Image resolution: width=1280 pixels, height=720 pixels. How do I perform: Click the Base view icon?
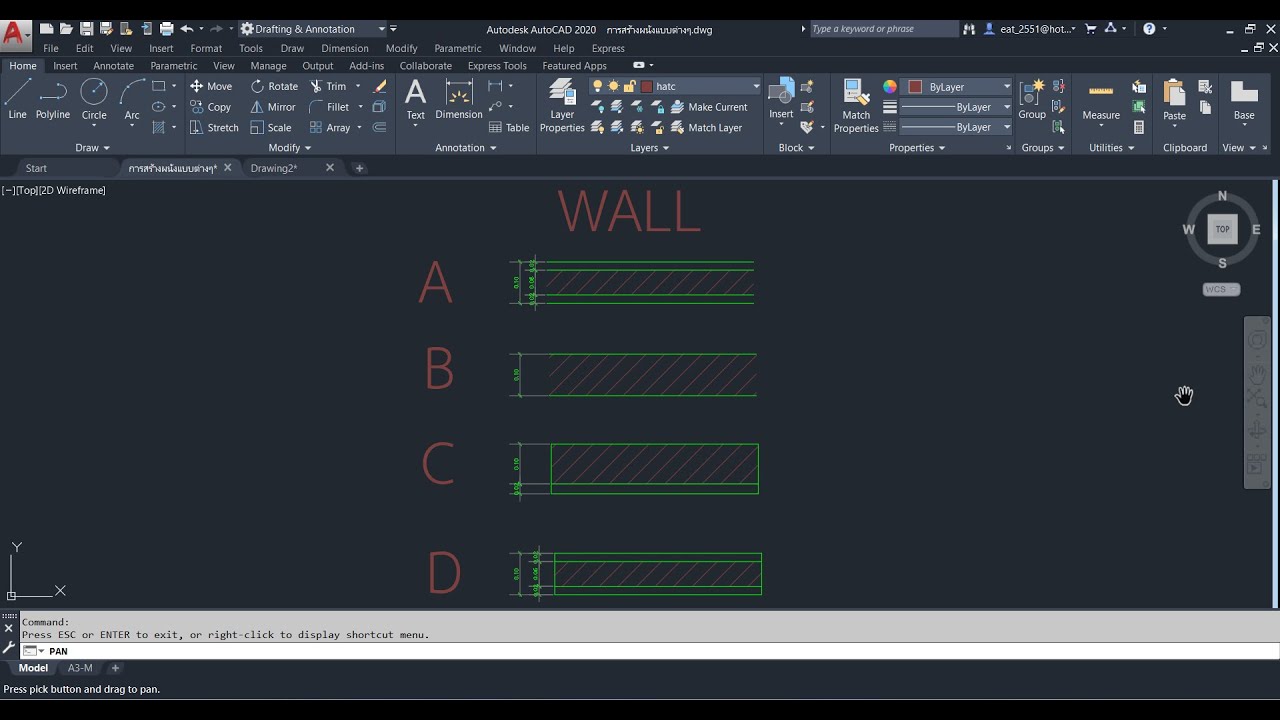[x=1244, y=100]
